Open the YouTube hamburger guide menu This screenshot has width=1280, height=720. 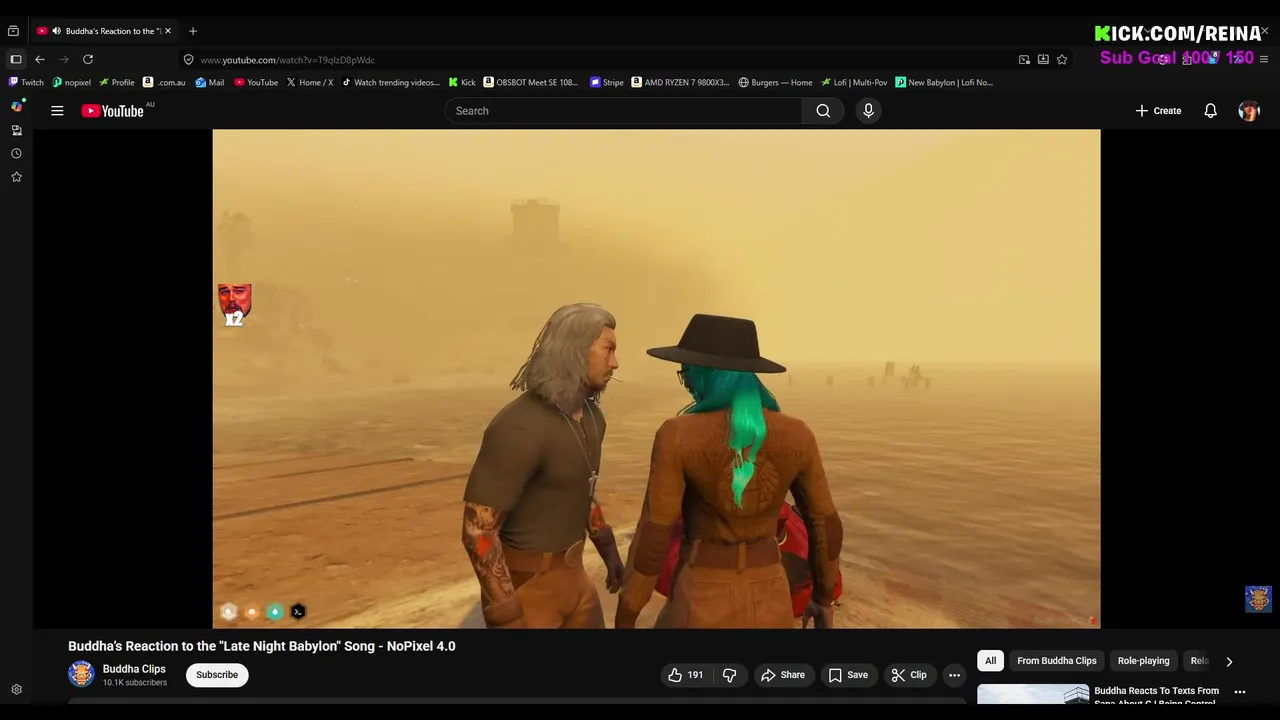57,111
